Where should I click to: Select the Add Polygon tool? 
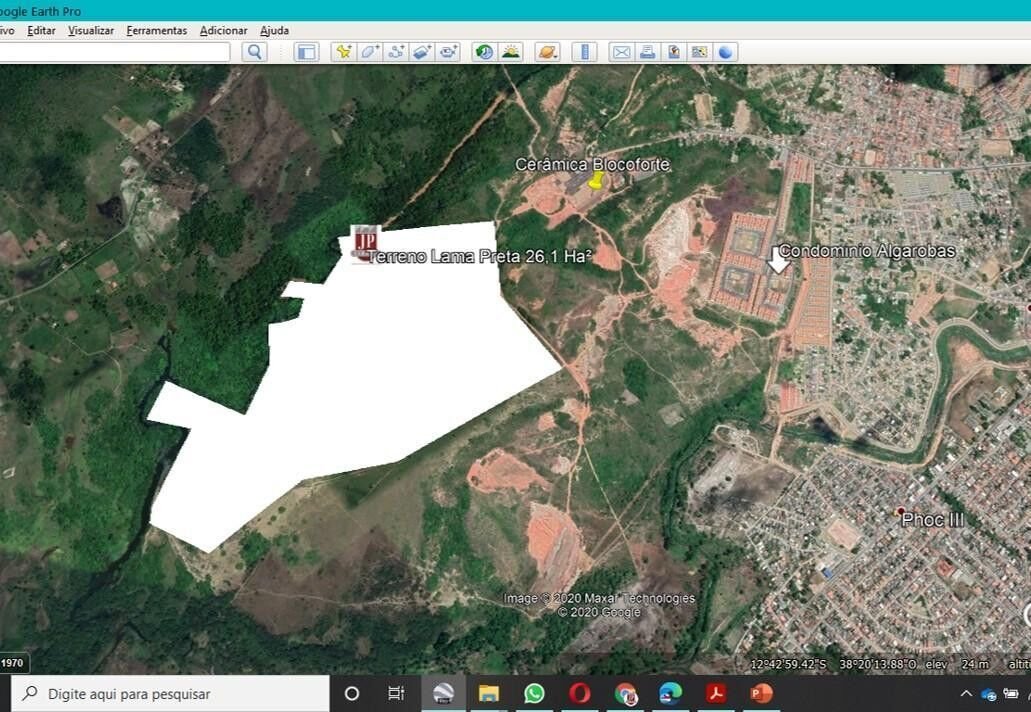click(x=370, y=52)
